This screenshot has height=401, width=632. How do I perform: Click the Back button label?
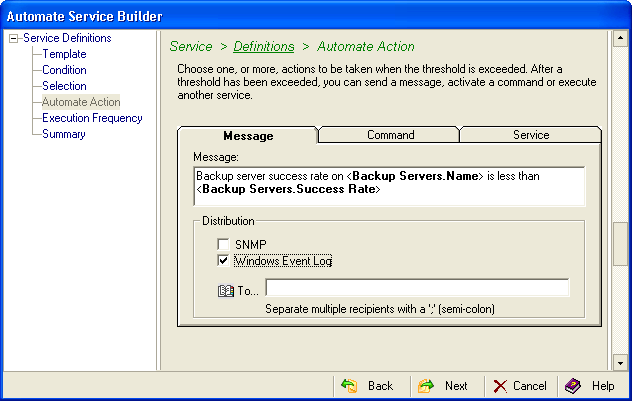(x=380, y=386)
